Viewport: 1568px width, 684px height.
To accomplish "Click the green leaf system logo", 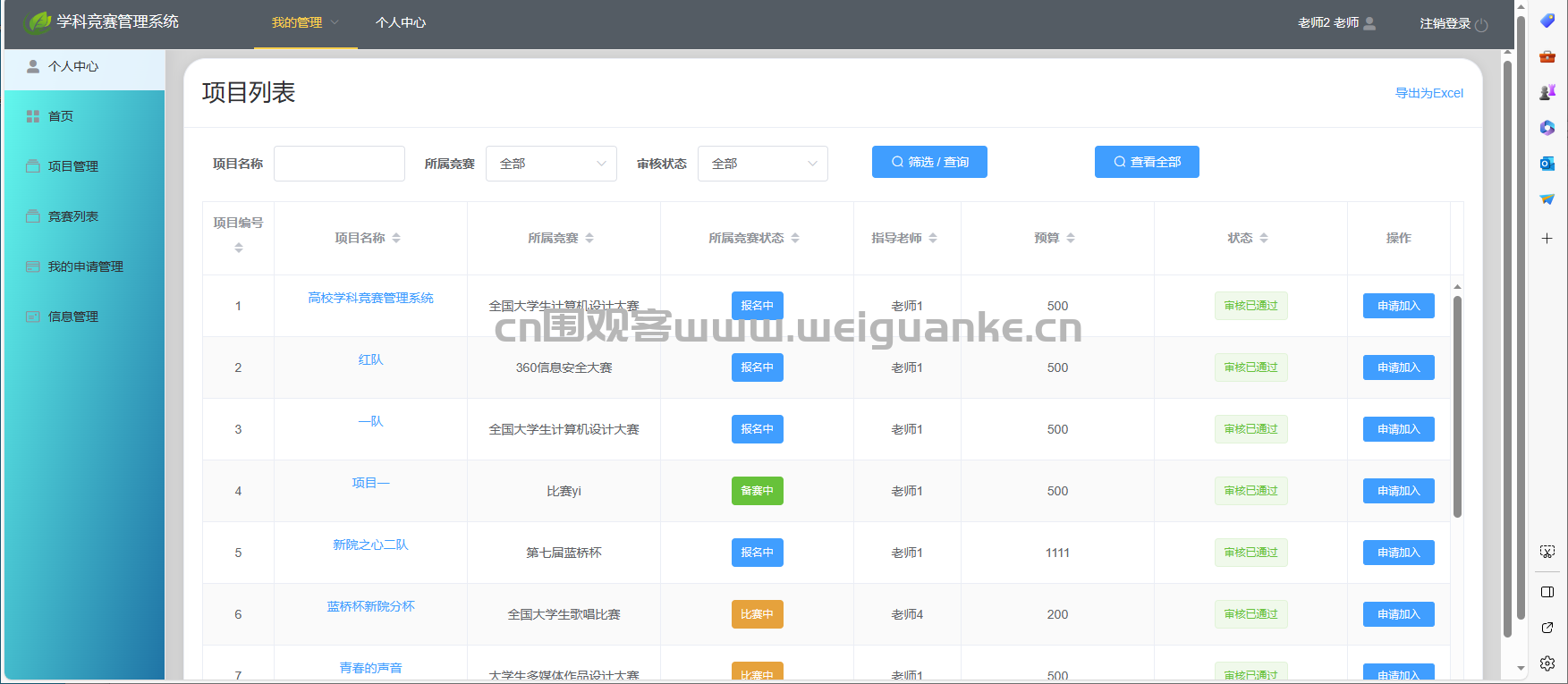I will coord(38,22).
